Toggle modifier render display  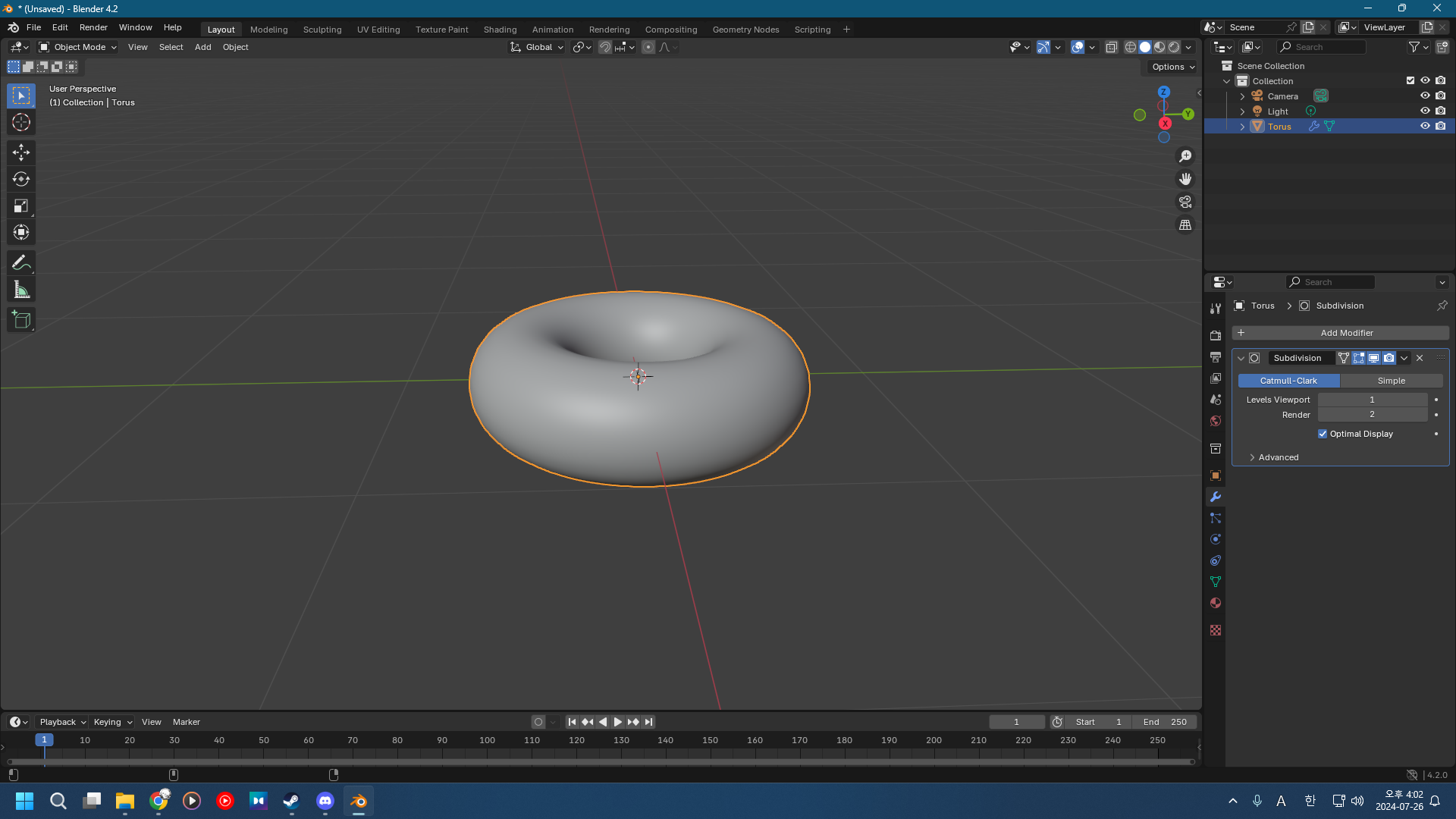1389,358
